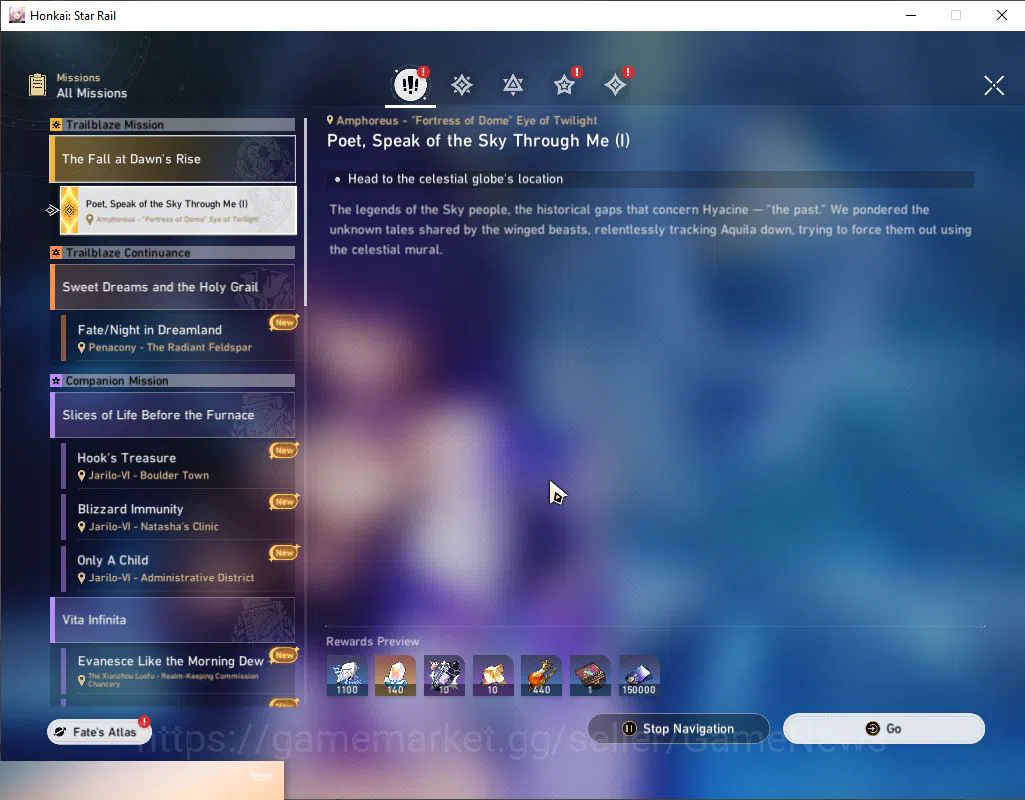
Task: Click Stop Navigation button
Action: click(x=679, y=728)
